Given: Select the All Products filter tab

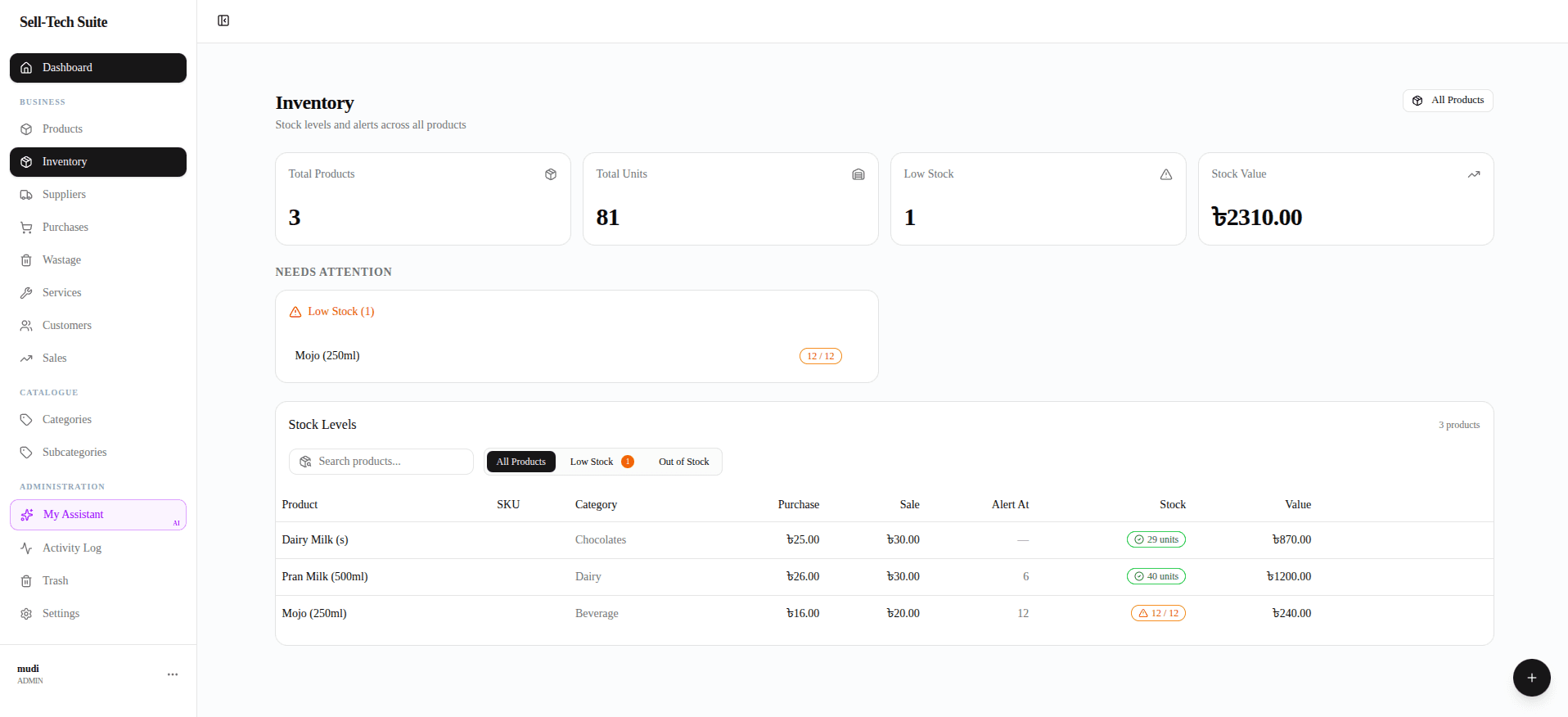Looking at the screenshot, I should [x=521, y=462].
